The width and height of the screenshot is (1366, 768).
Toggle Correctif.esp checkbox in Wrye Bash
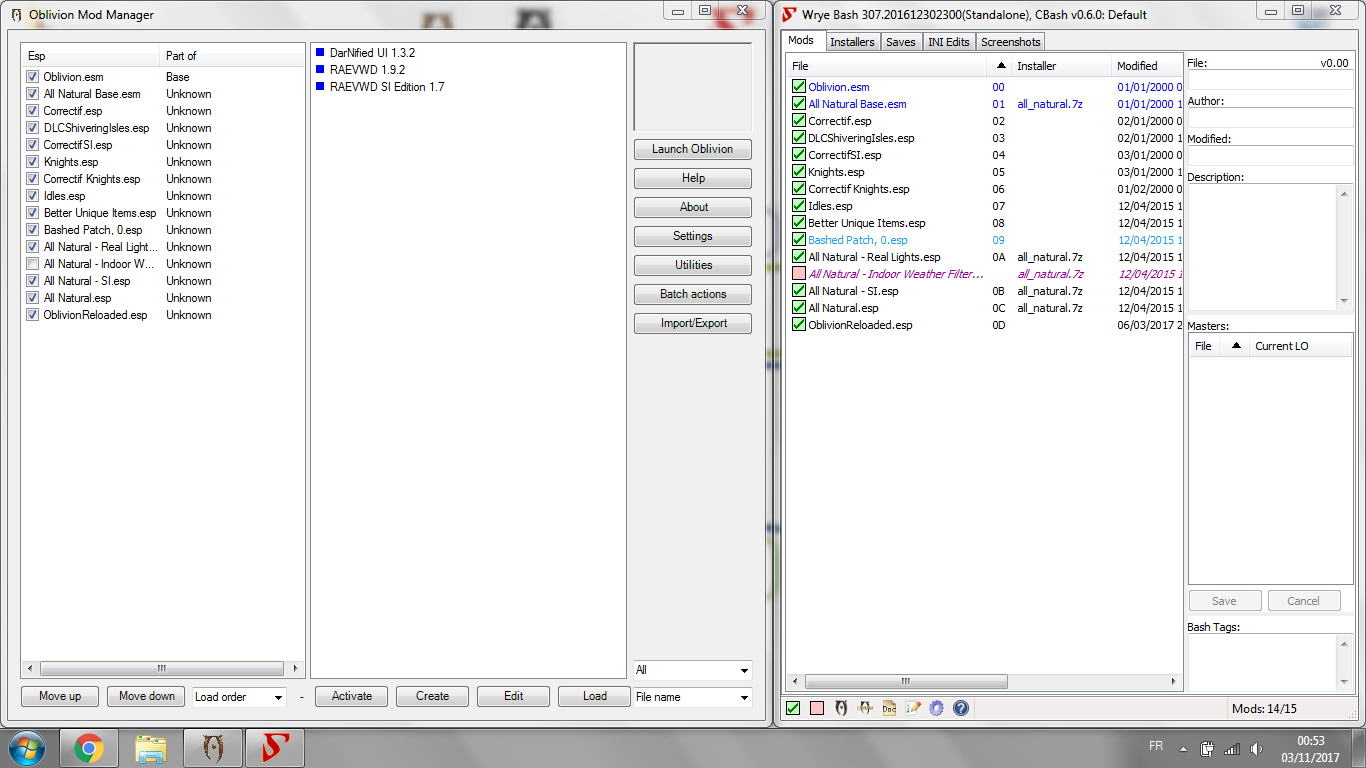tap(798, 121)
